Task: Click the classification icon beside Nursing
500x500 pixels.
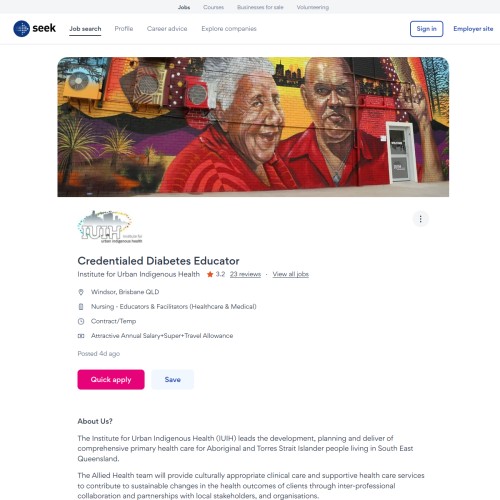Action: point(81,307)
